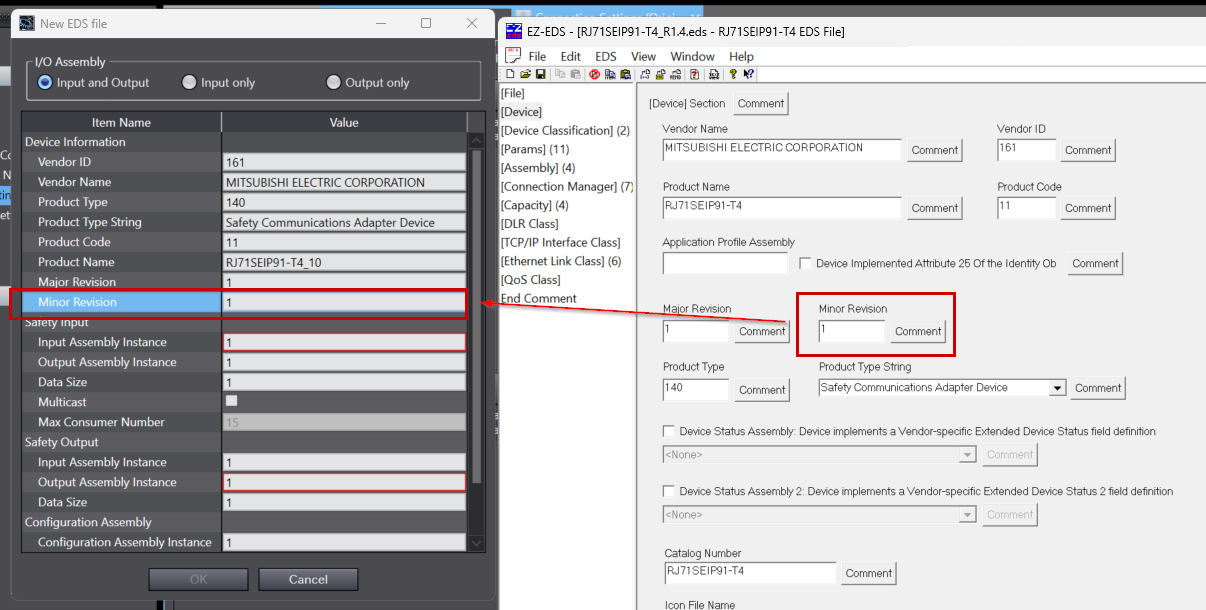Screen dimensions: 1206x610
Task: Select the [File] section in the tree
Action: tap(512, 93)
